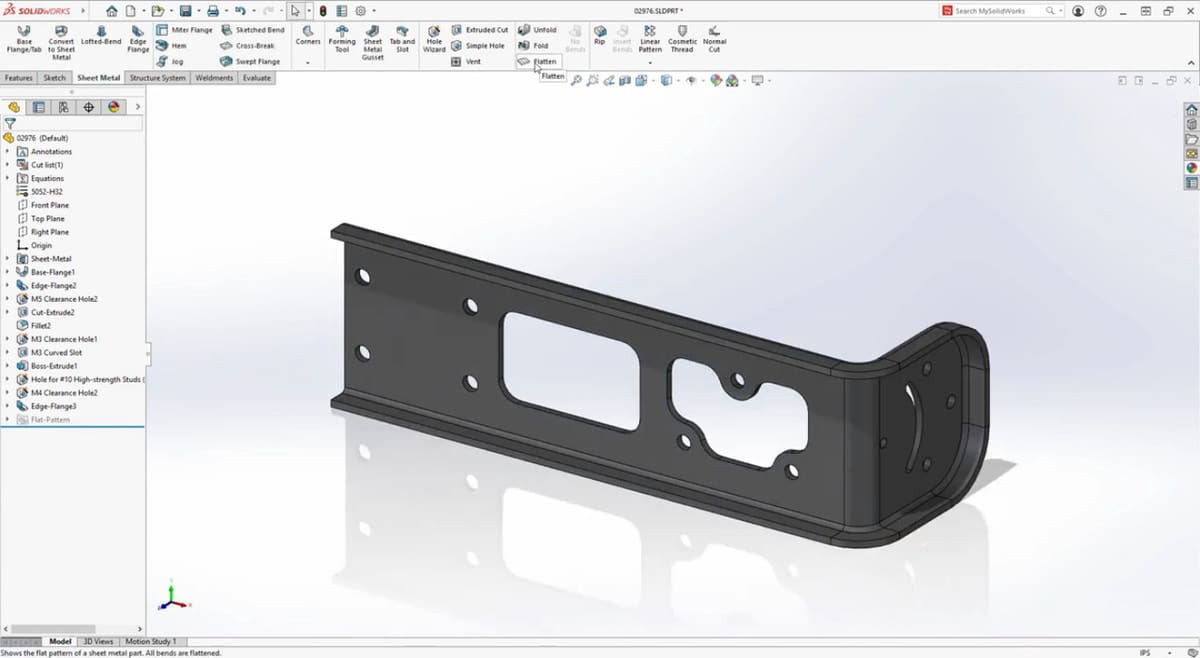Select the Fold command
1200x658 pixels.
[533, 46]
